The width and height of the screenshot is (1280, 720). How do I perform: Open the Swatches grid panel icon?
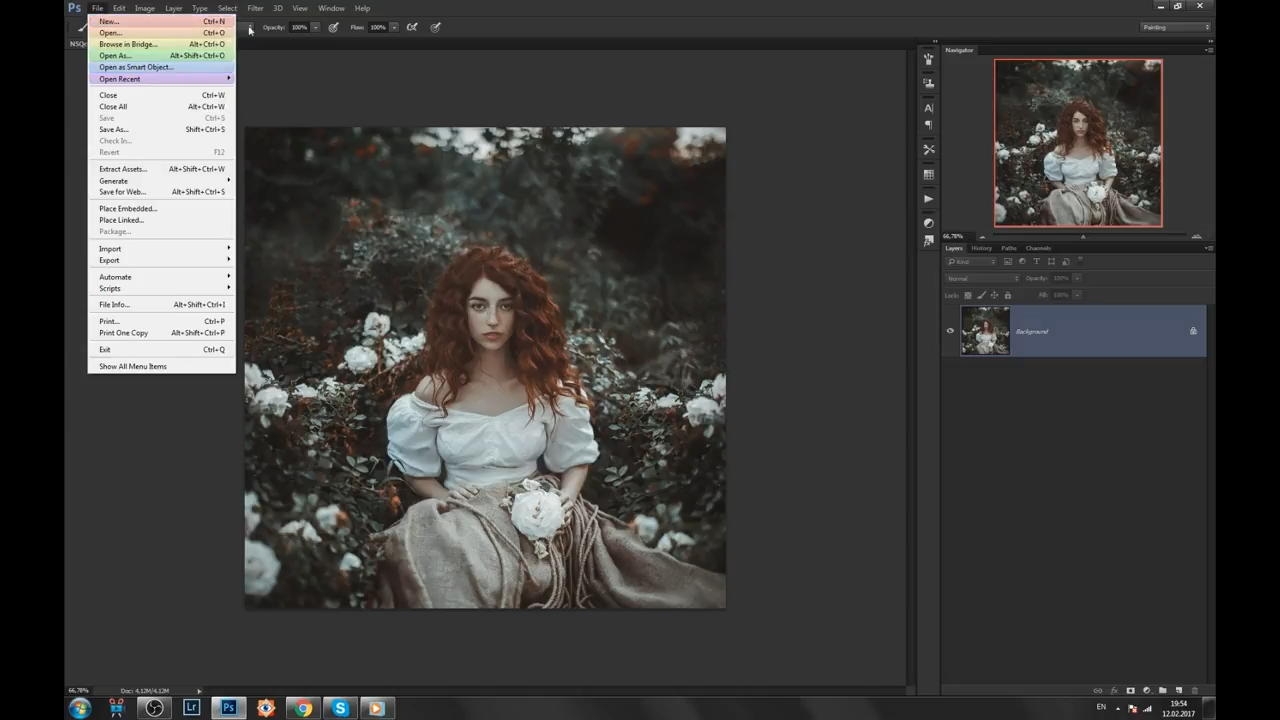(929, 175)
